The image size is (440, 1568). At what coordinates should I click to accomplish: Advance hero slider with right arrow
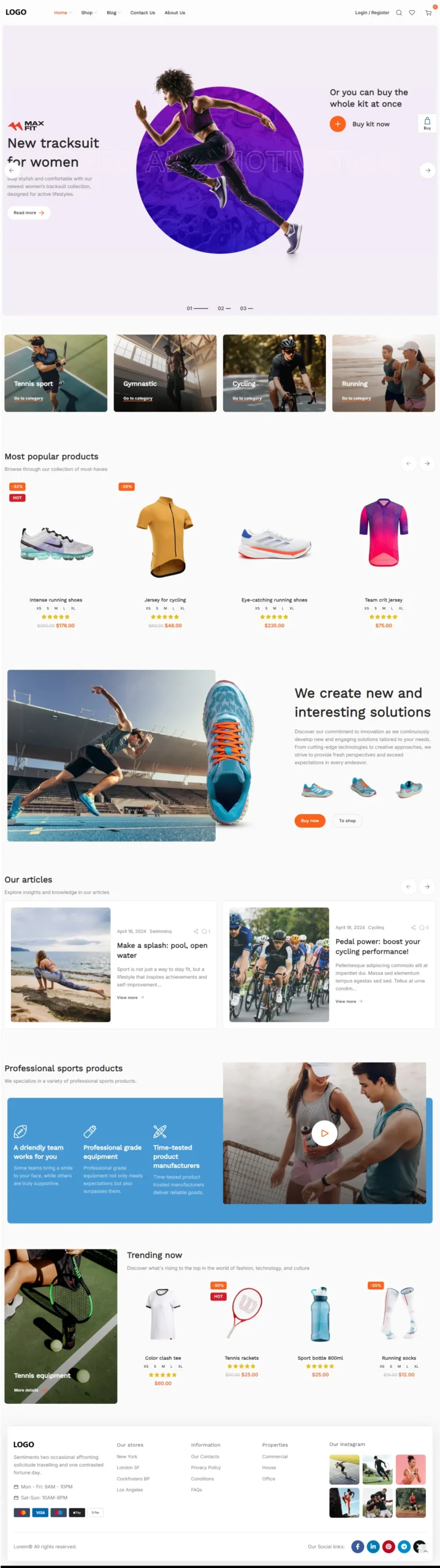click(428, 170)
